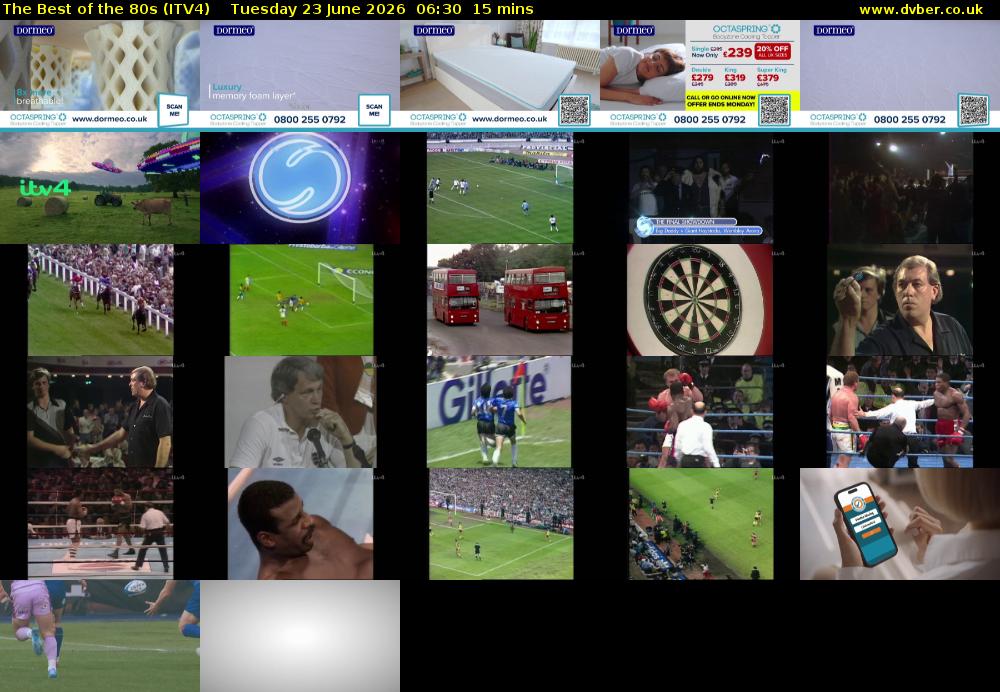The image size is (1000, 692).
Task: Select the Gillette hoarding football thumbnail
Action: pos(499,412)
